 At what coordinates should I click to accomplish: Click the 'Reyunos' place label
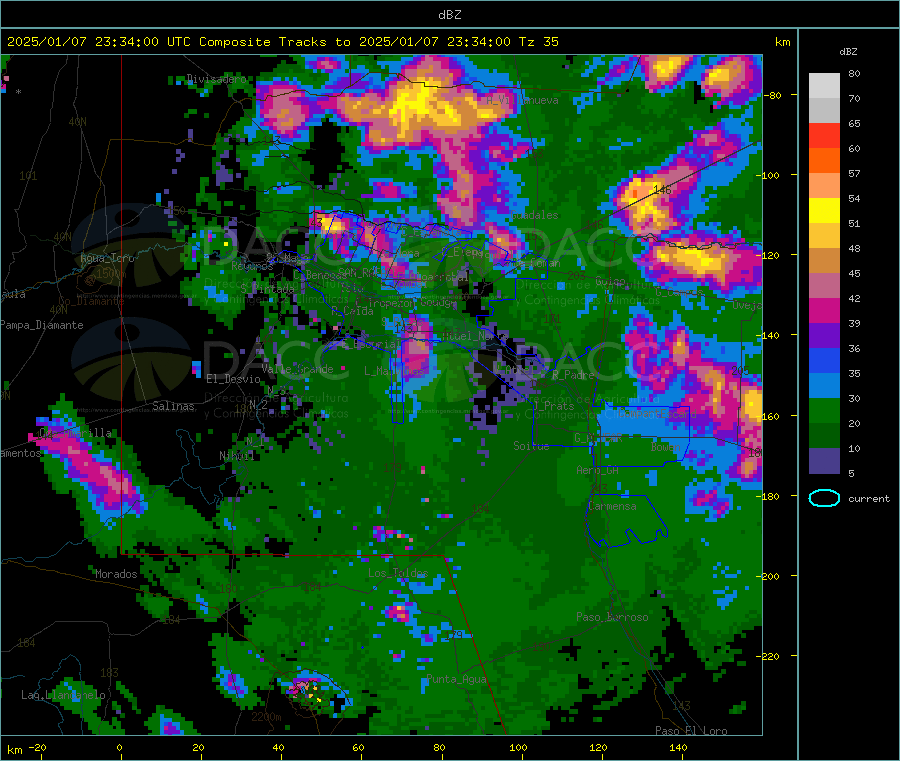click(x=252, y=266)
